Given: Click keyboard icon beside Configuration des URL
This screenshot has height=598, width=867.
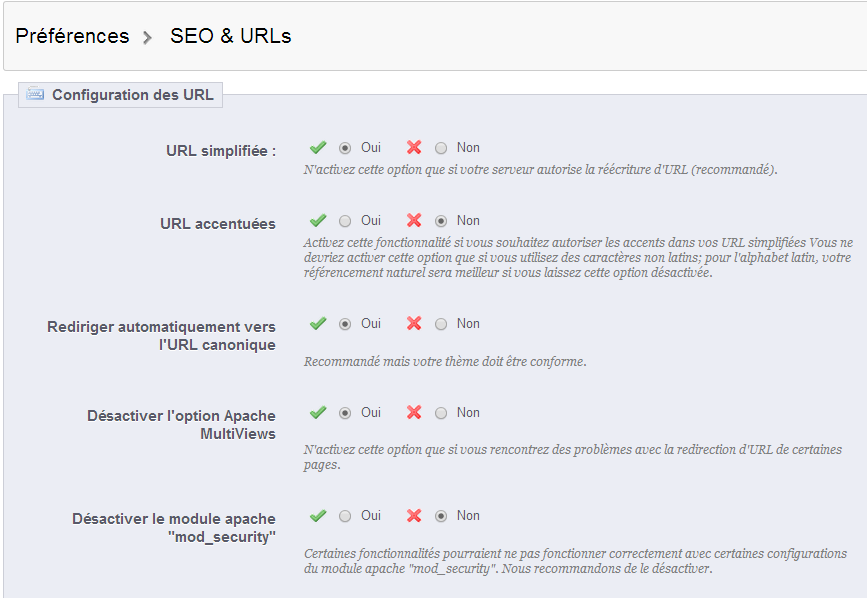Looking at the screenshot, I should 35,94.
